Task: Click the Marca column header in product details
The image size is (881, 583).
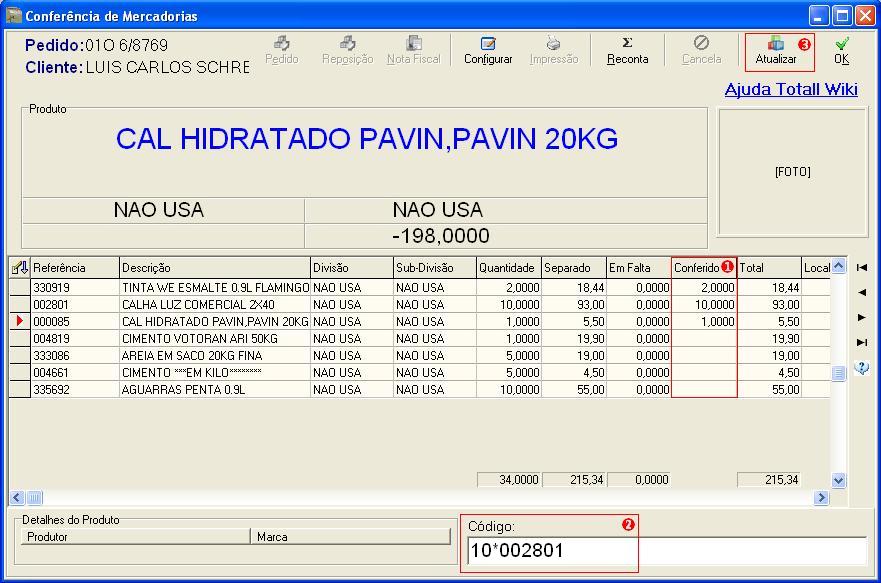Action: pos(351,537)
